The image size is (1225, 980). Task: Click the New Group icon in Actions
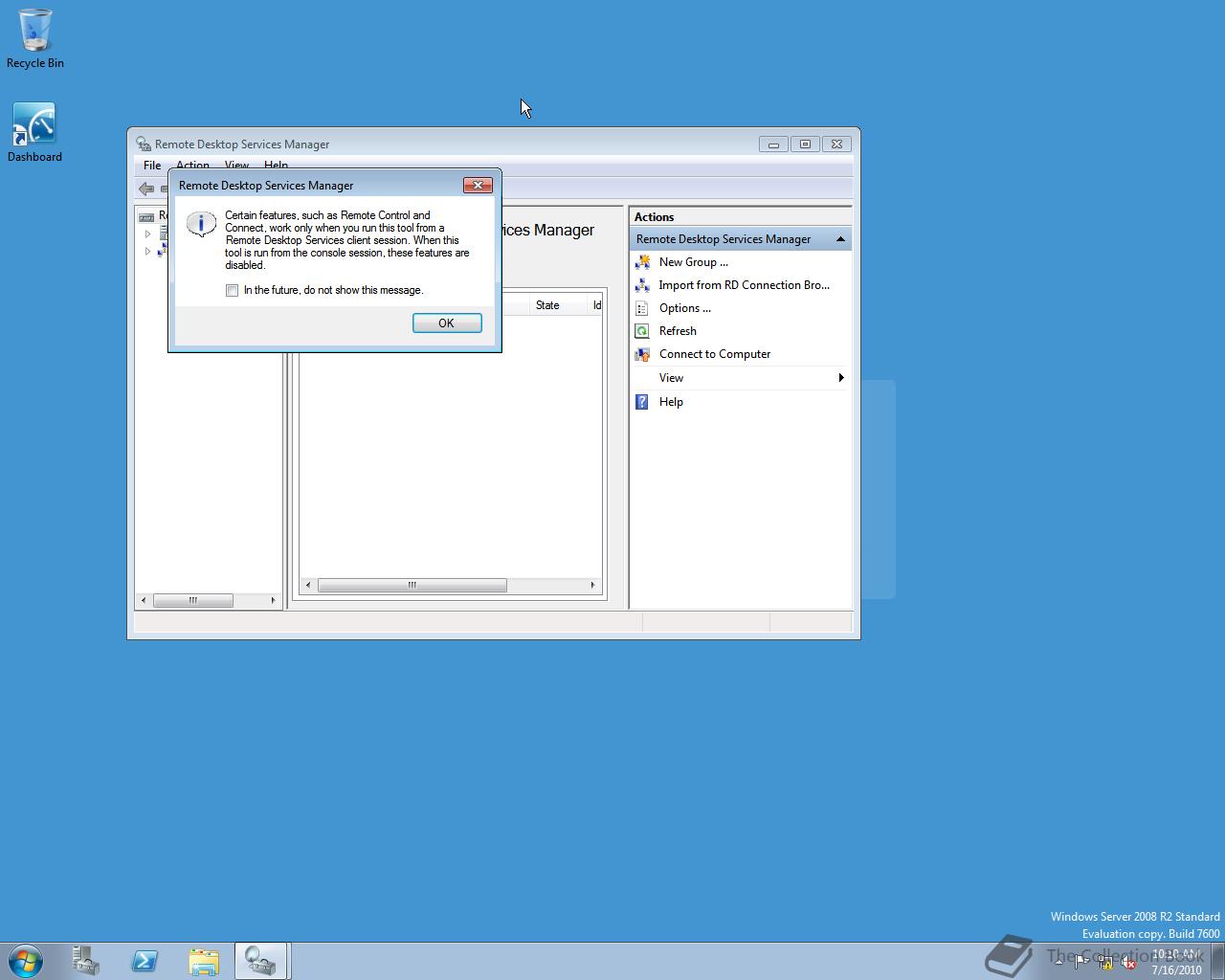point(642,262)
